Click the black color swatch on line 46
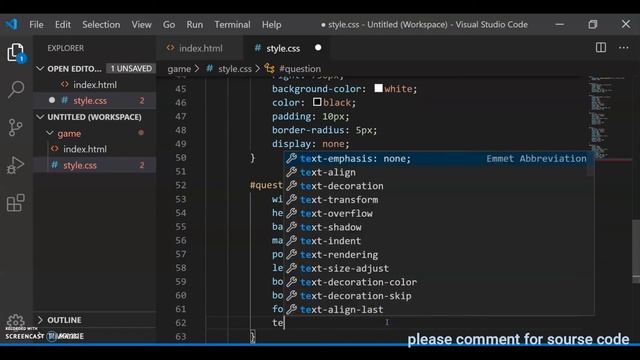 317,102
